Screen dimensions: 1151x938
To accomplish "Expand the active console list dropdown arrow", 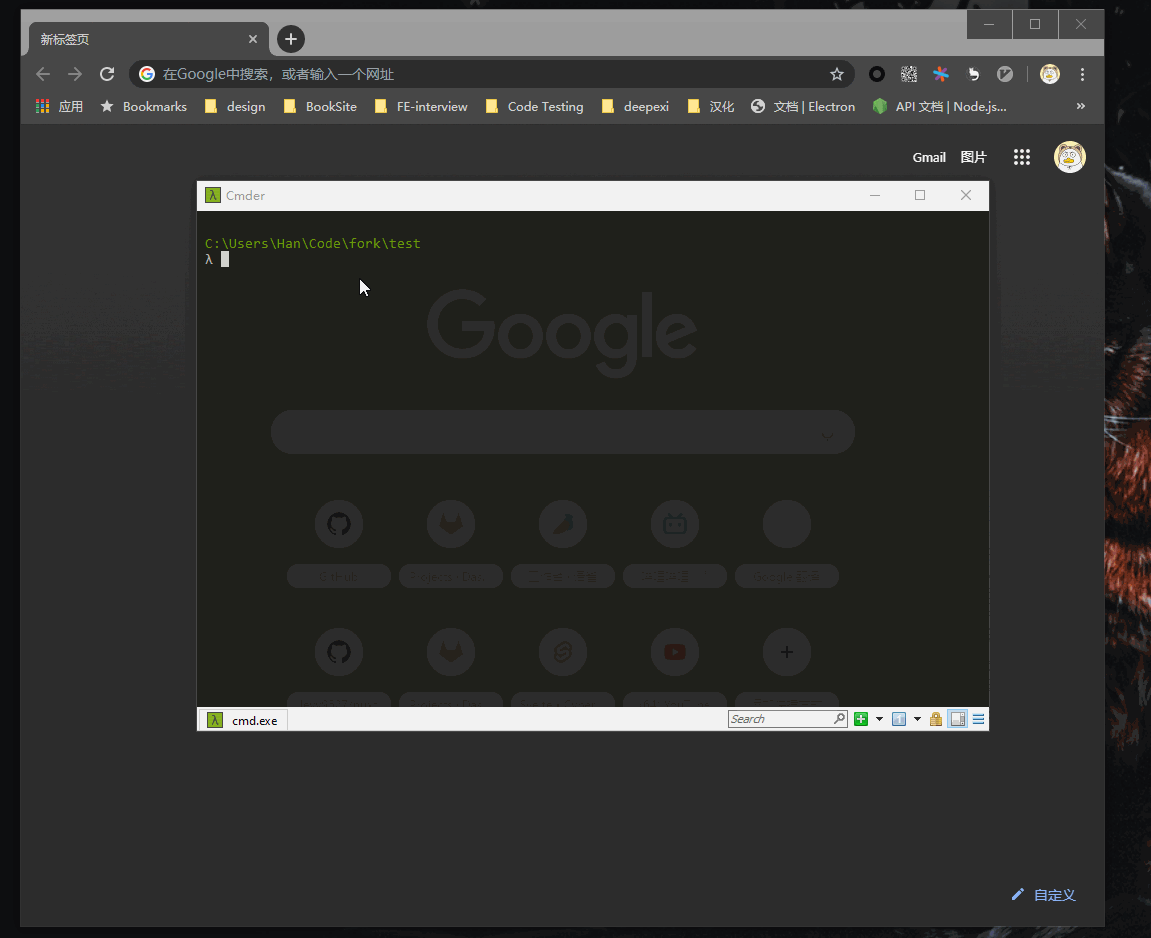I will point(917,719).
